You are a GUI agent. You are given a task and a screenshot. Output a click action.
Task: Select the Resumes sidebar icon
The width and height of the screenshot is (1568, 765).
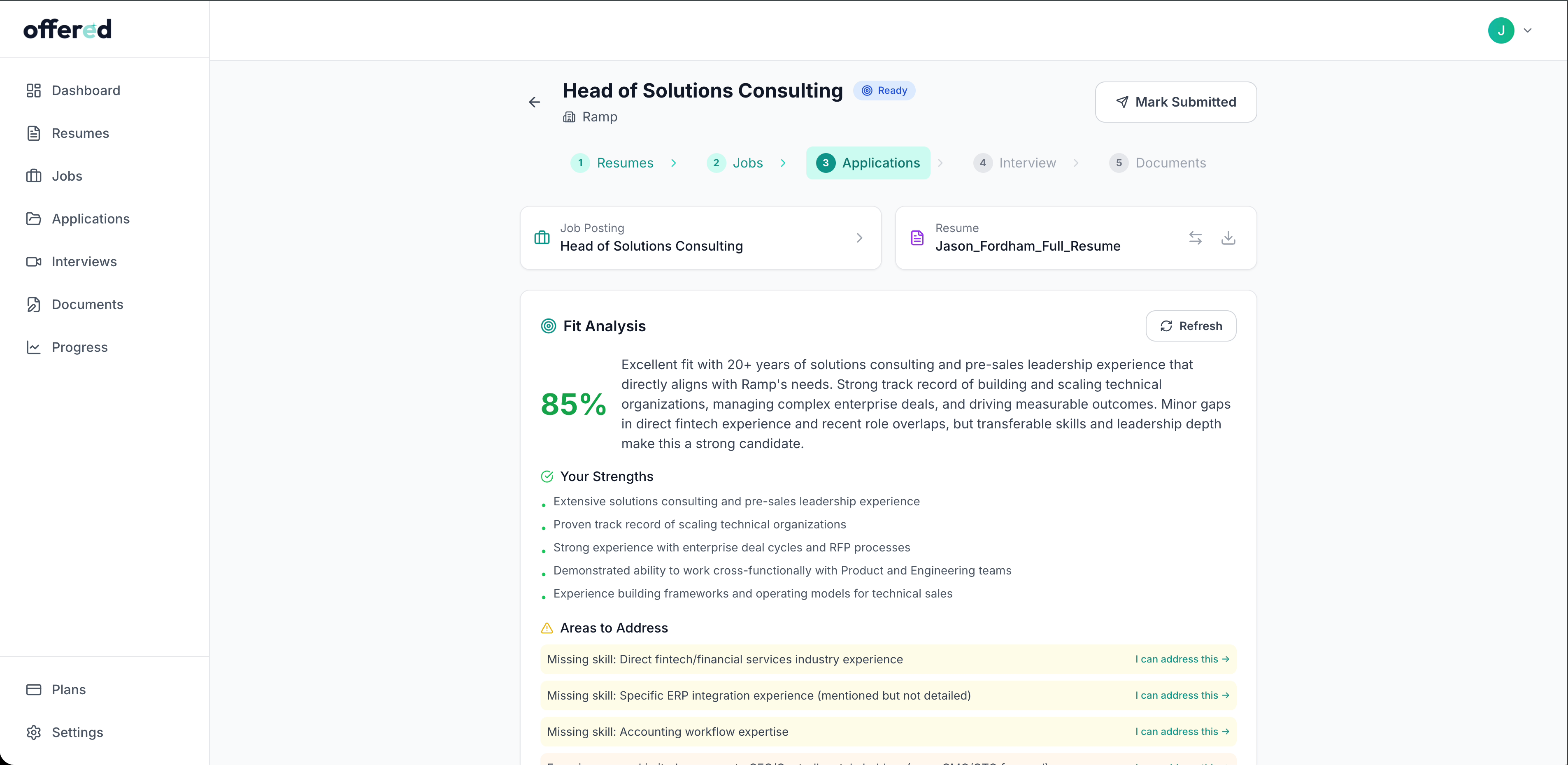[x=35, y=133]
